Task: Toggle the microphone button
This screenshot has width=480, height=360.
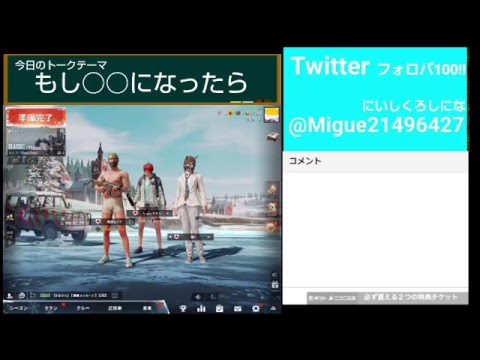Action: 212,296
